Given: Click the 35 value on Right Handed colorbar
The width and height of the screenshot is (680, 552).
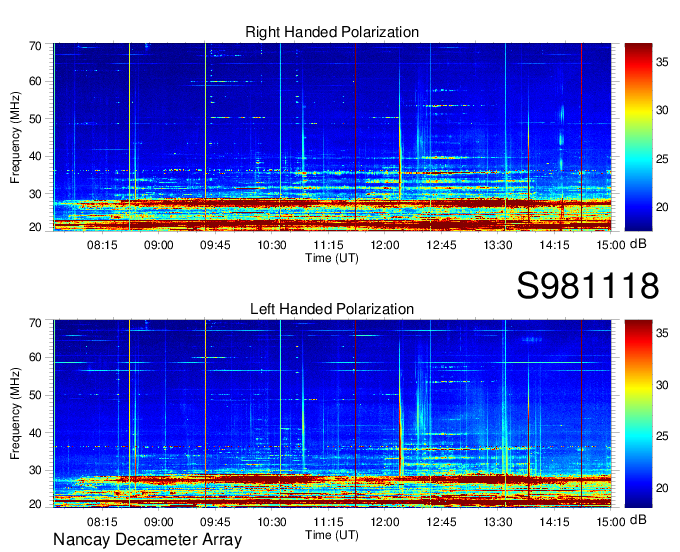Looking at the screenshot, I should (x=662, y=62).
